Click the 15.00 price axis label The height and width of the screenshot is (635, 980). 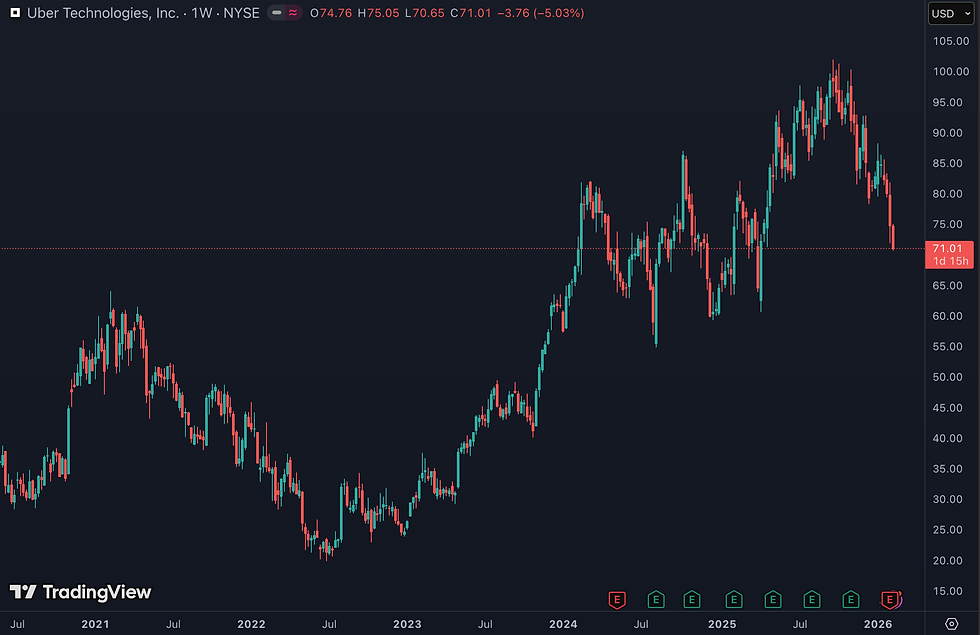[948, 591]
